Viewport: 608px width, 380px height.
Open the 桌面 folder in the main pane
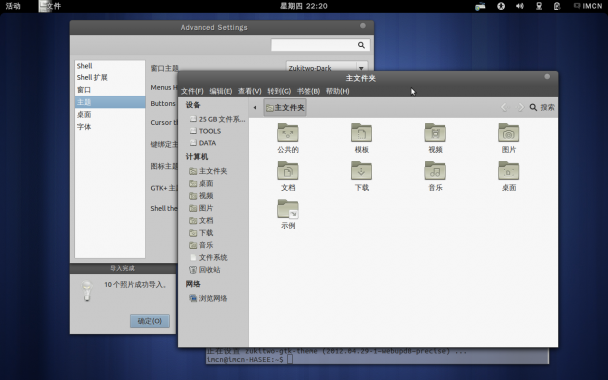[508, 171]
